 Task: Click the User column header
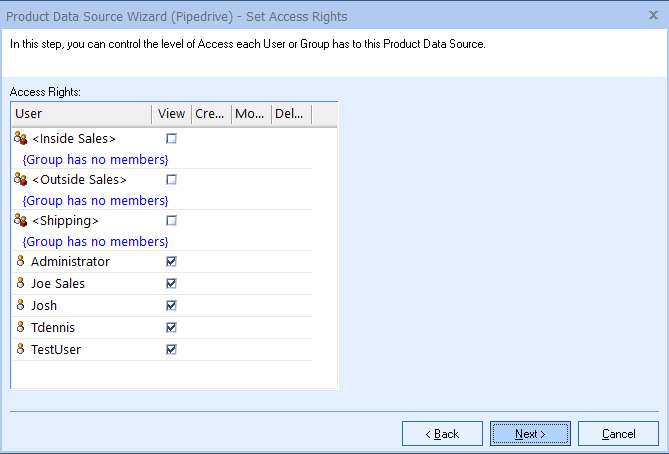click(80, 114)
